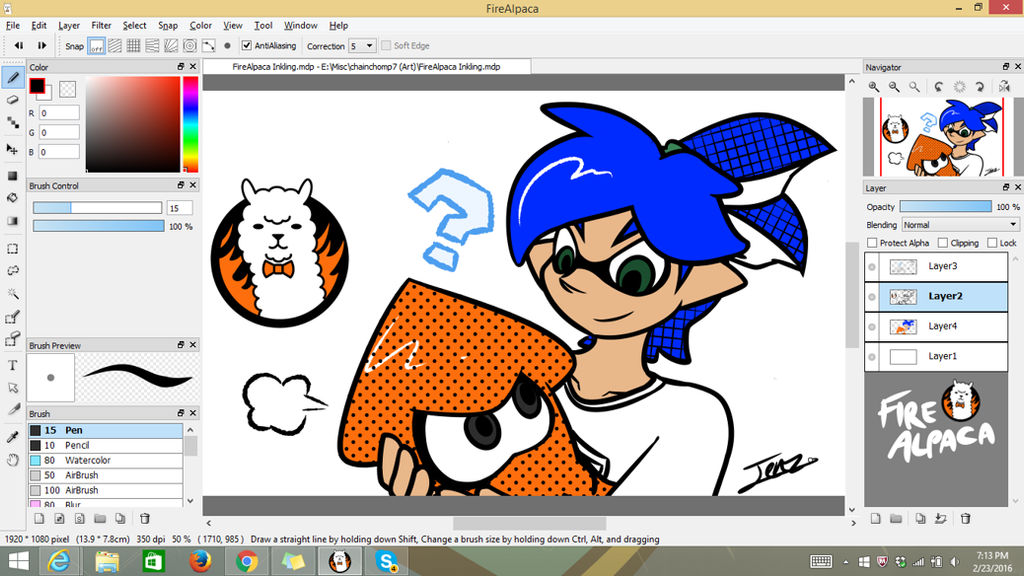Image resolution: width=1024 pixels, height=576 pixels.
Task: Open the Blending mode dropdown set to Normal
Action: tap(960, 224)
